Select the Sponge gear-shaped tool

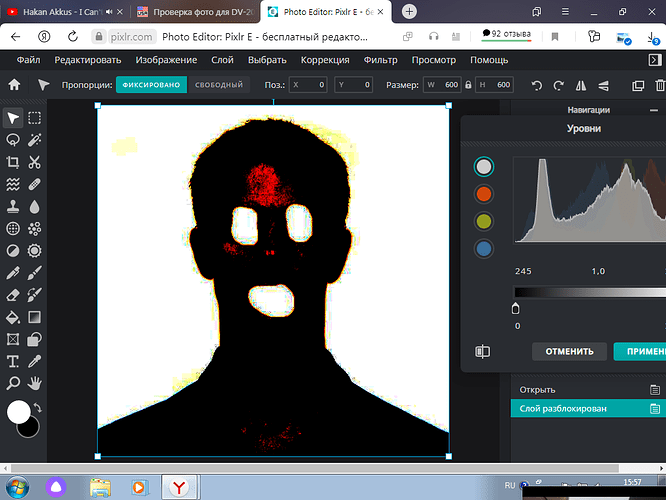click(34, 251)
